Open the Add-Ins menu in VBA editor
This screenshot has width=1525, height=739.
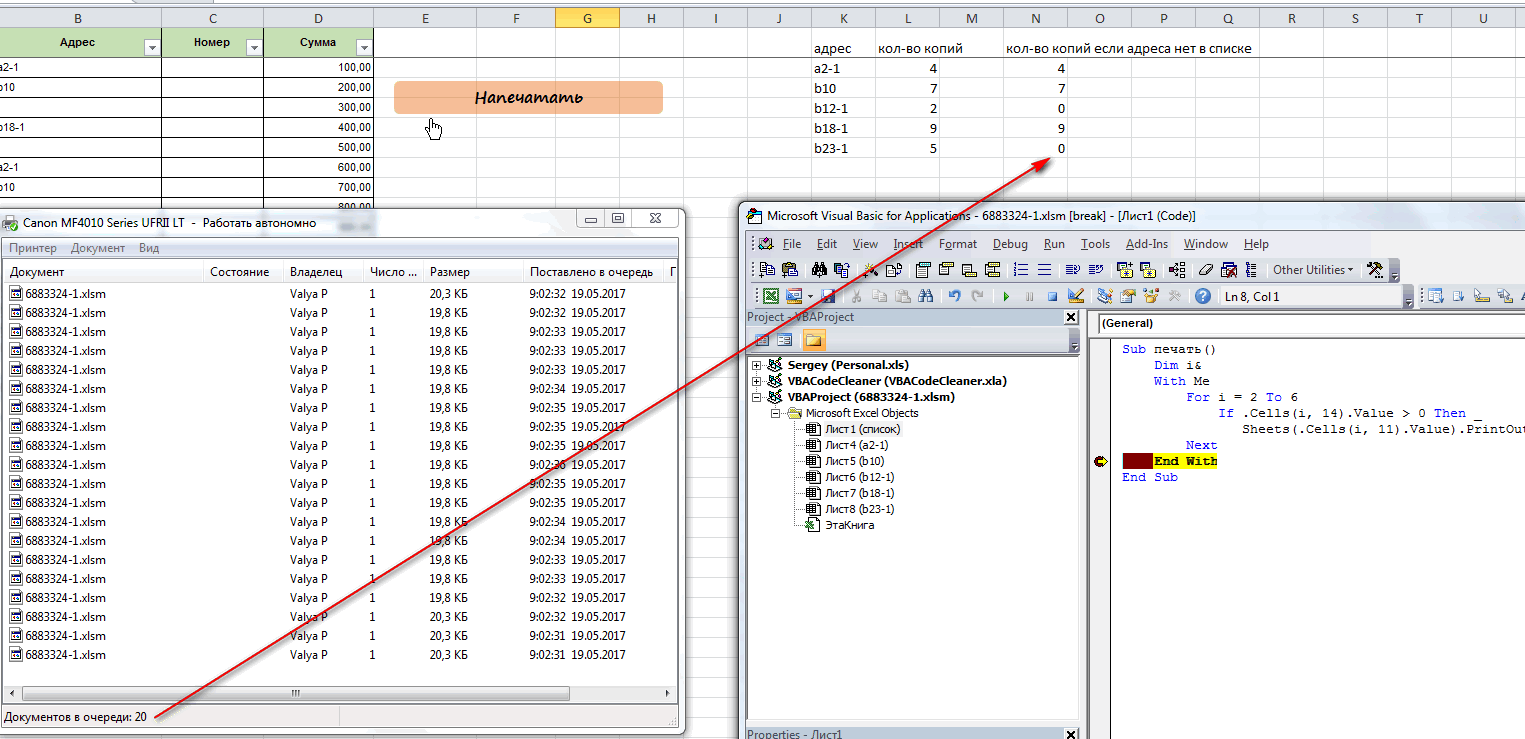click(x=1147, y=244)
